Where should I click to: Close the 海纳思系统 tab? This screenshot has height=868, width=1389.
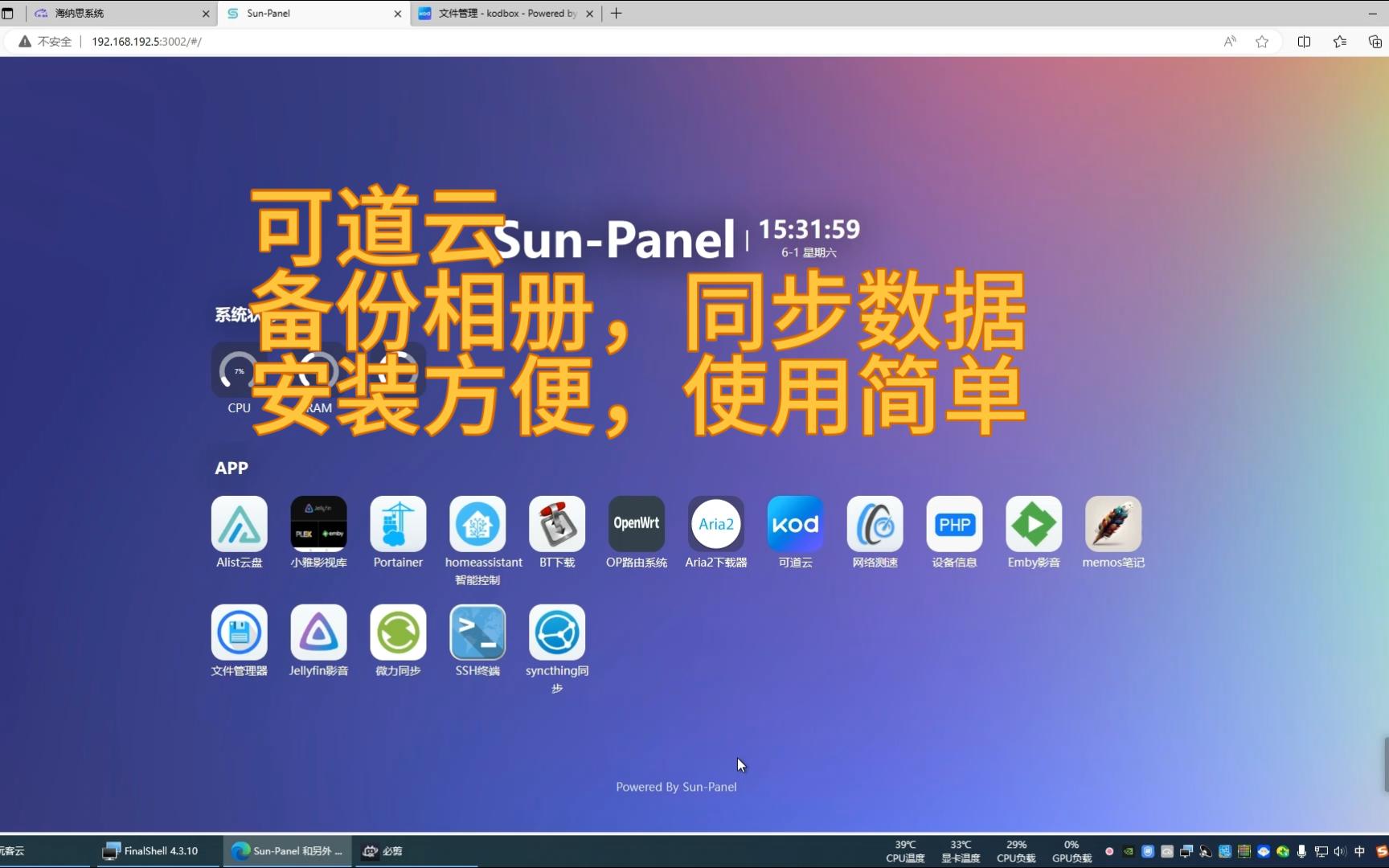[206, 14]
